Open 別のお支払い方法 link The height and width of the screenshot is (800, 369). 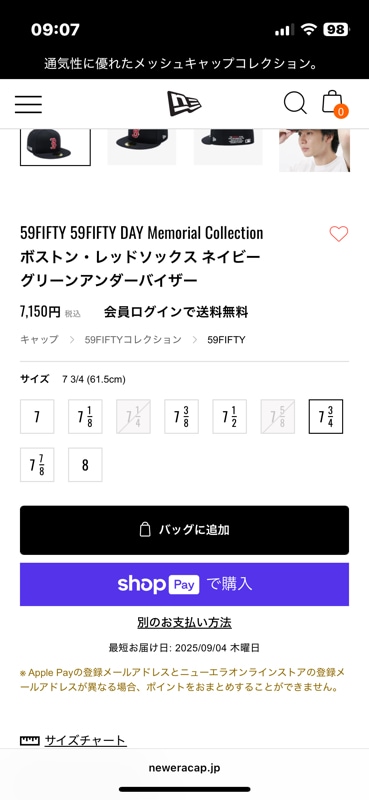(x=184, y=623)
